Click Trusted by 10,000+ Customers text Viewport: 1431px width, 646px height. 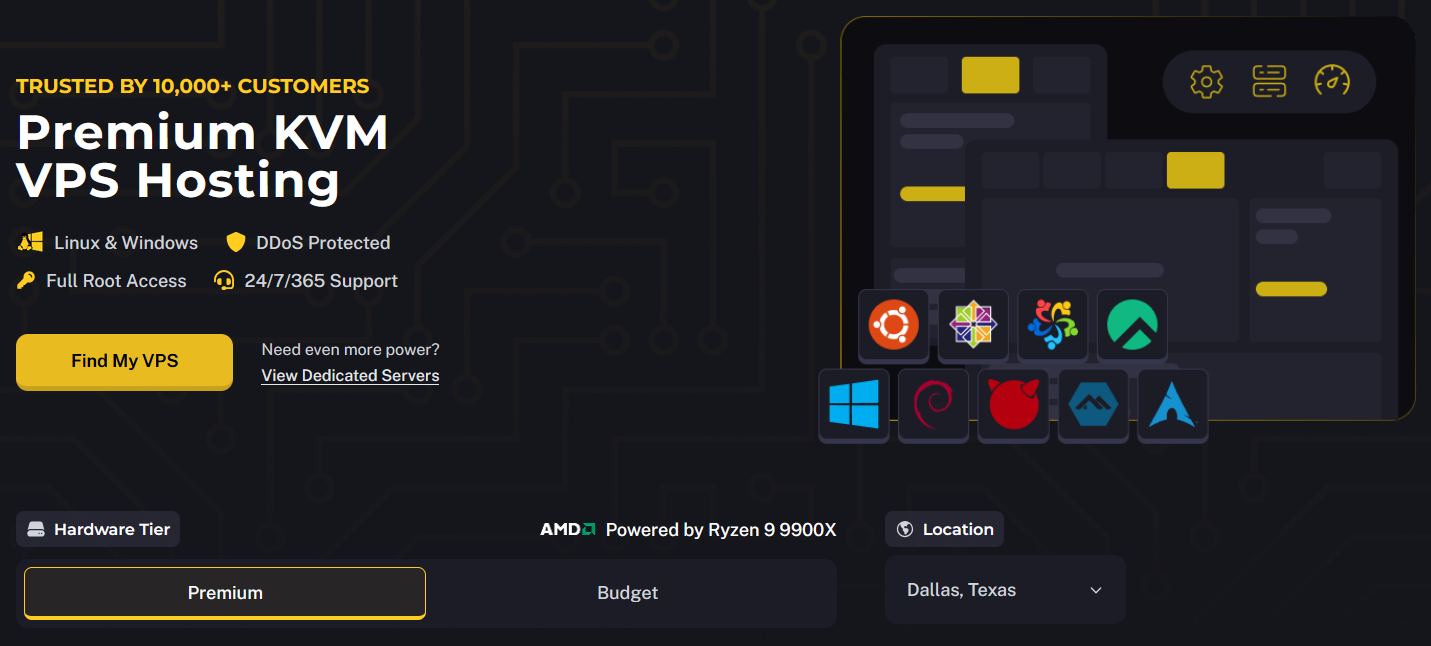(x=193, y=86)
